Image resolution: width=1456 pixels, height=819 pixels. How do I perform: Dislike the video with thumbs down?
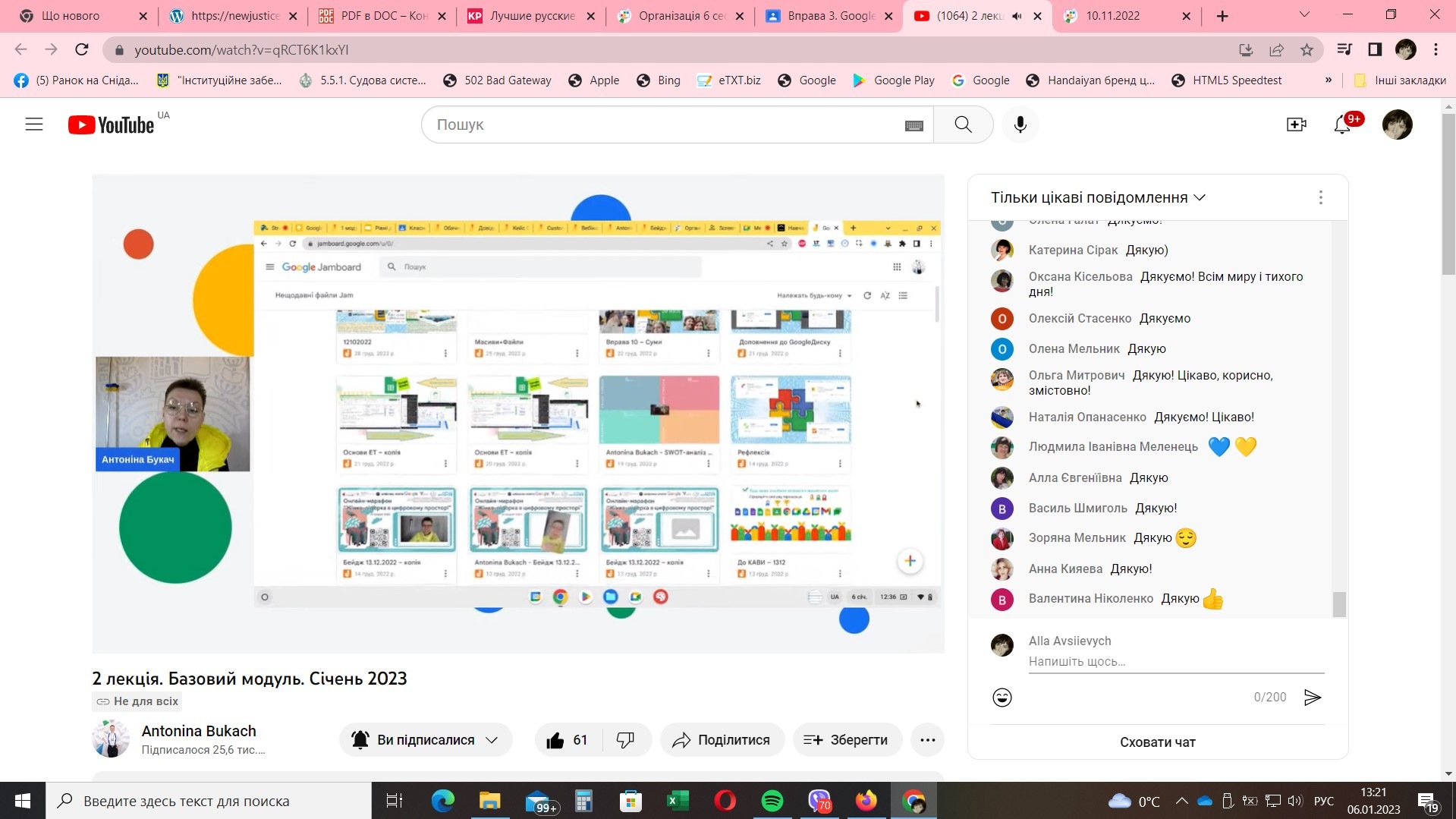point(625,740)
